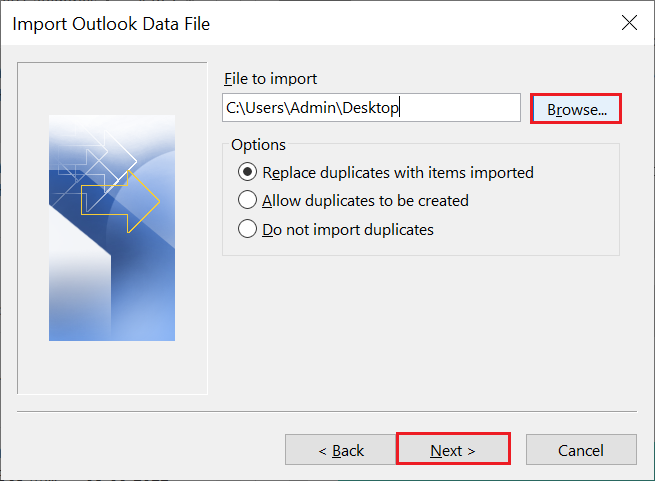Go to previous step with < Back
This screenshot has height=481, width=655.
[x=340, y=450]
